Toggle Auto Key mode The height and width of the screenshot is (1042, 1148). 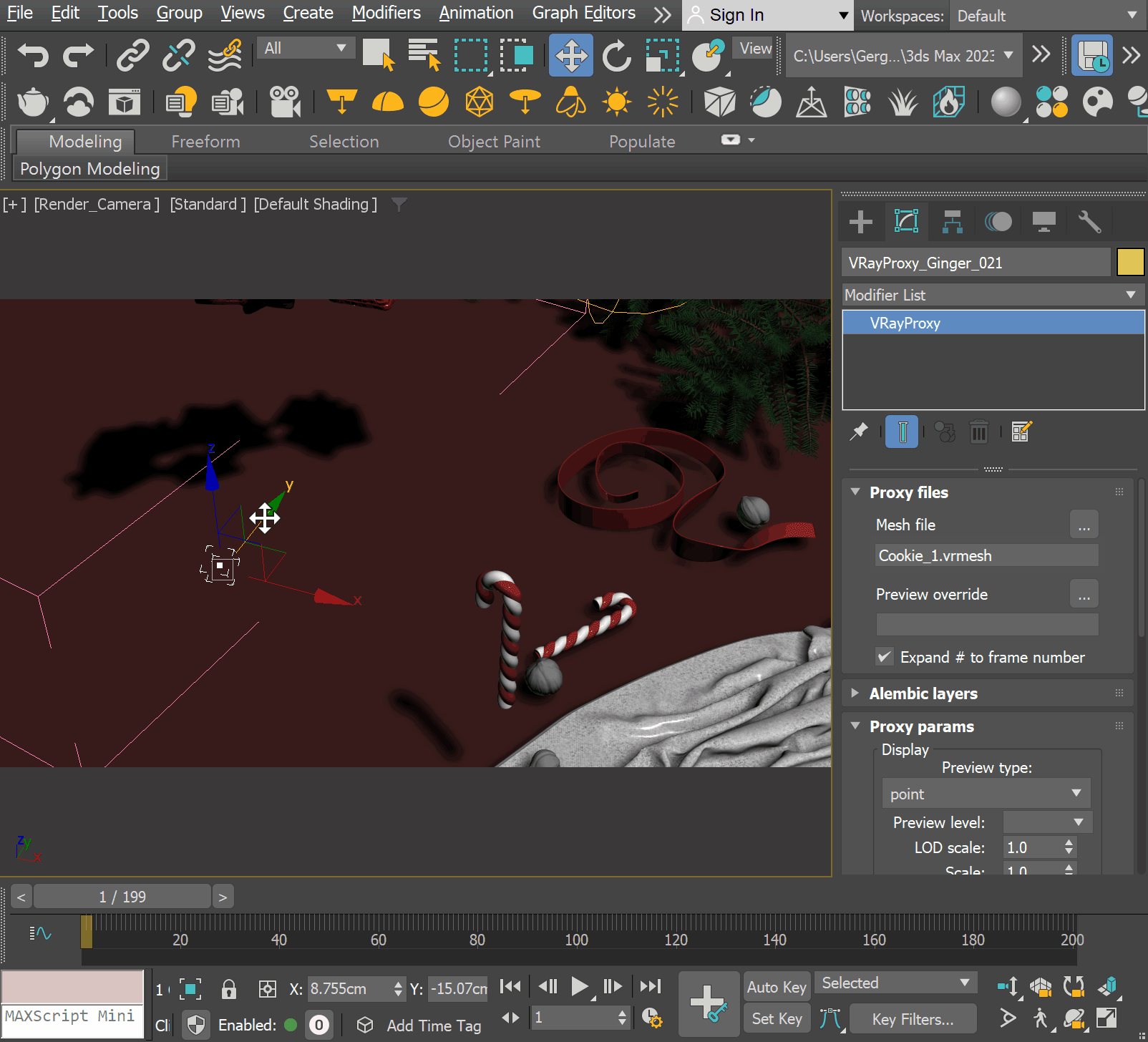tap(777, 987)
